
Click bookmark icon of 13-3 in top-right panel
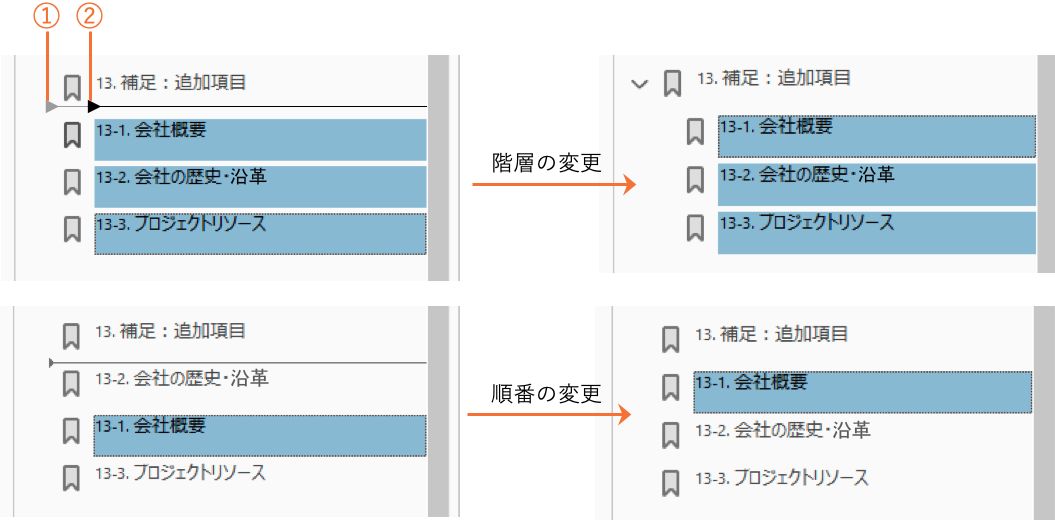(x=696, y=228)
